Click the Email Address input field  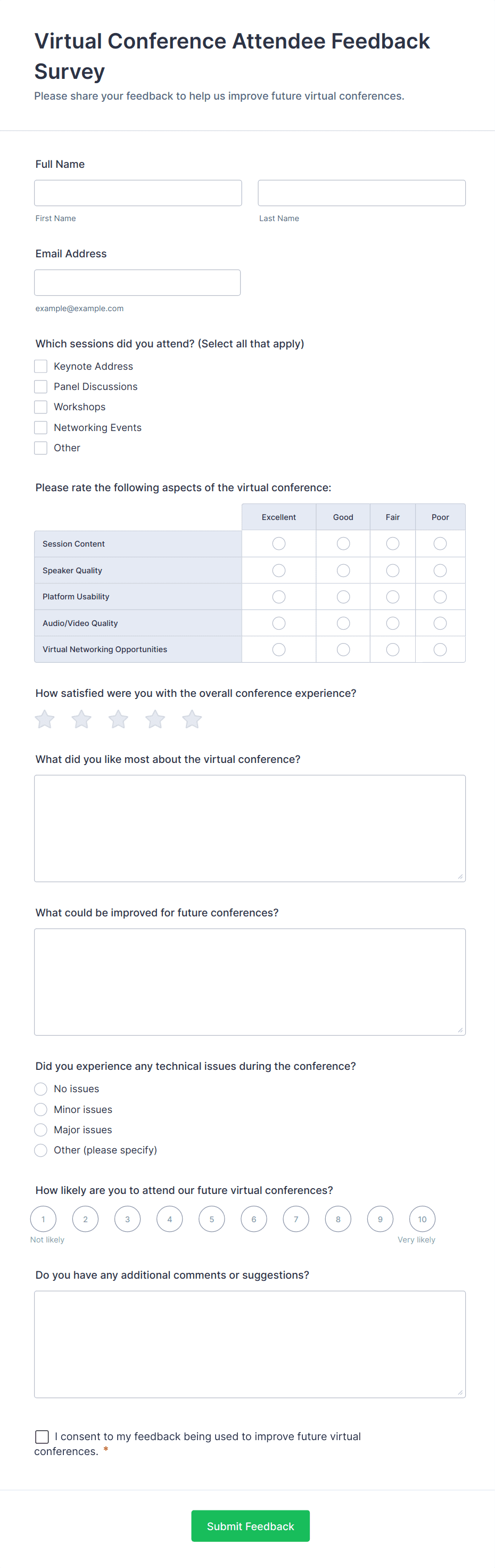coord(137,282)
